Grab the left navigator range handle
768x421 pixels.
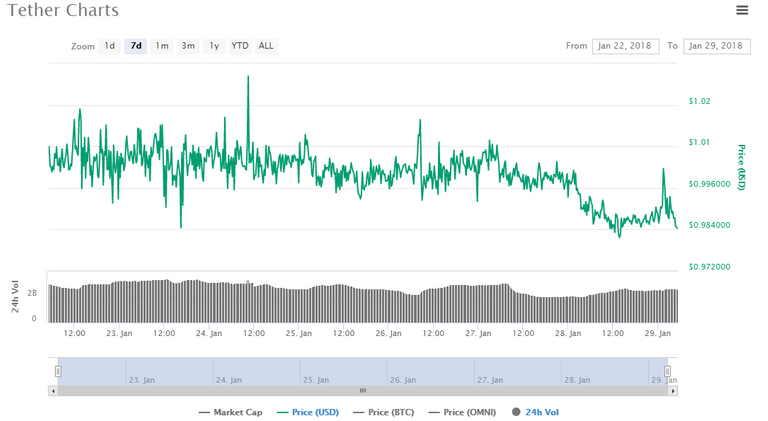(58, 372)
